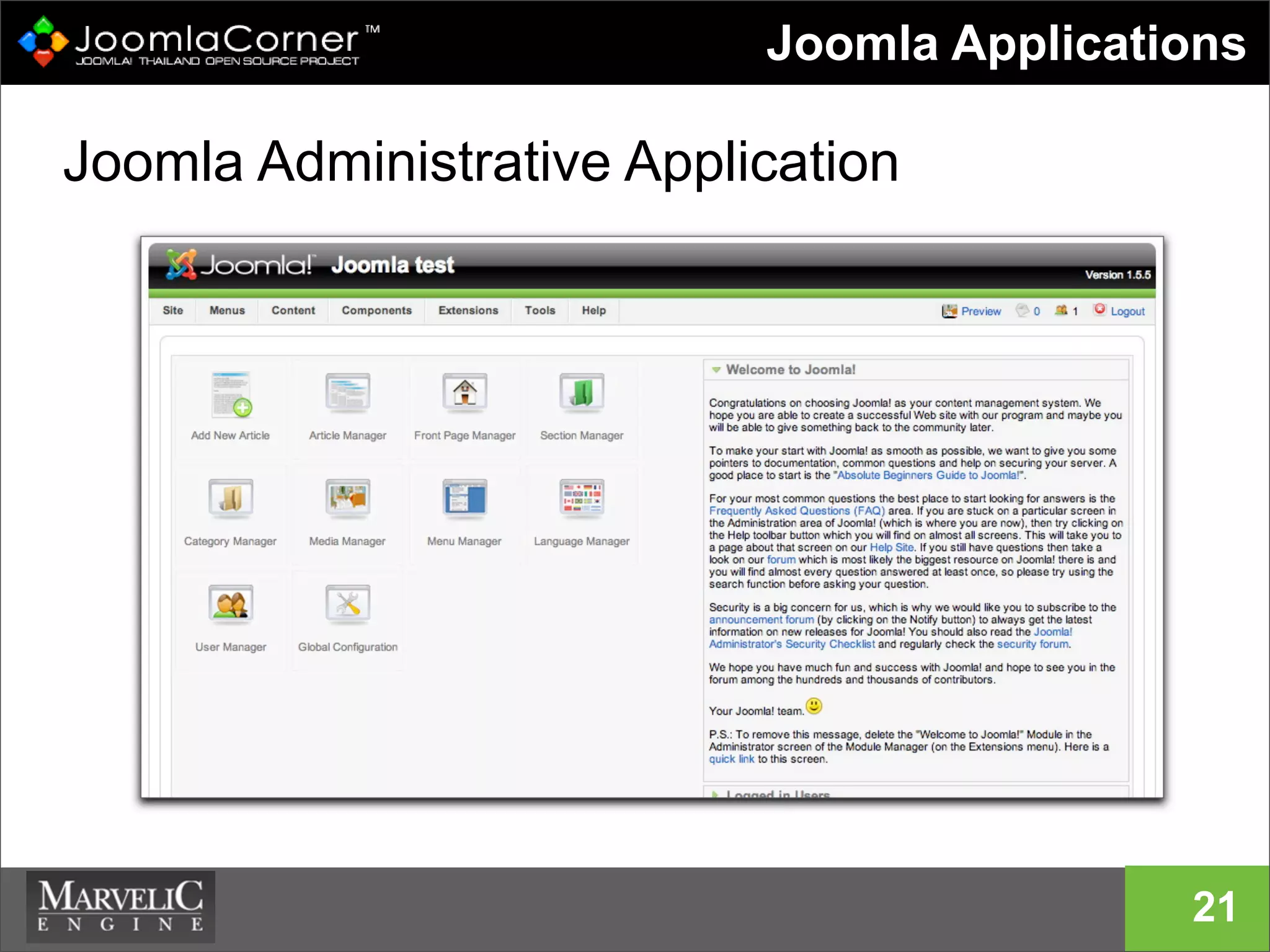Click the smiley face after Your Joomla! team
Screen dimensions: 1270x952
click(814, 706)
